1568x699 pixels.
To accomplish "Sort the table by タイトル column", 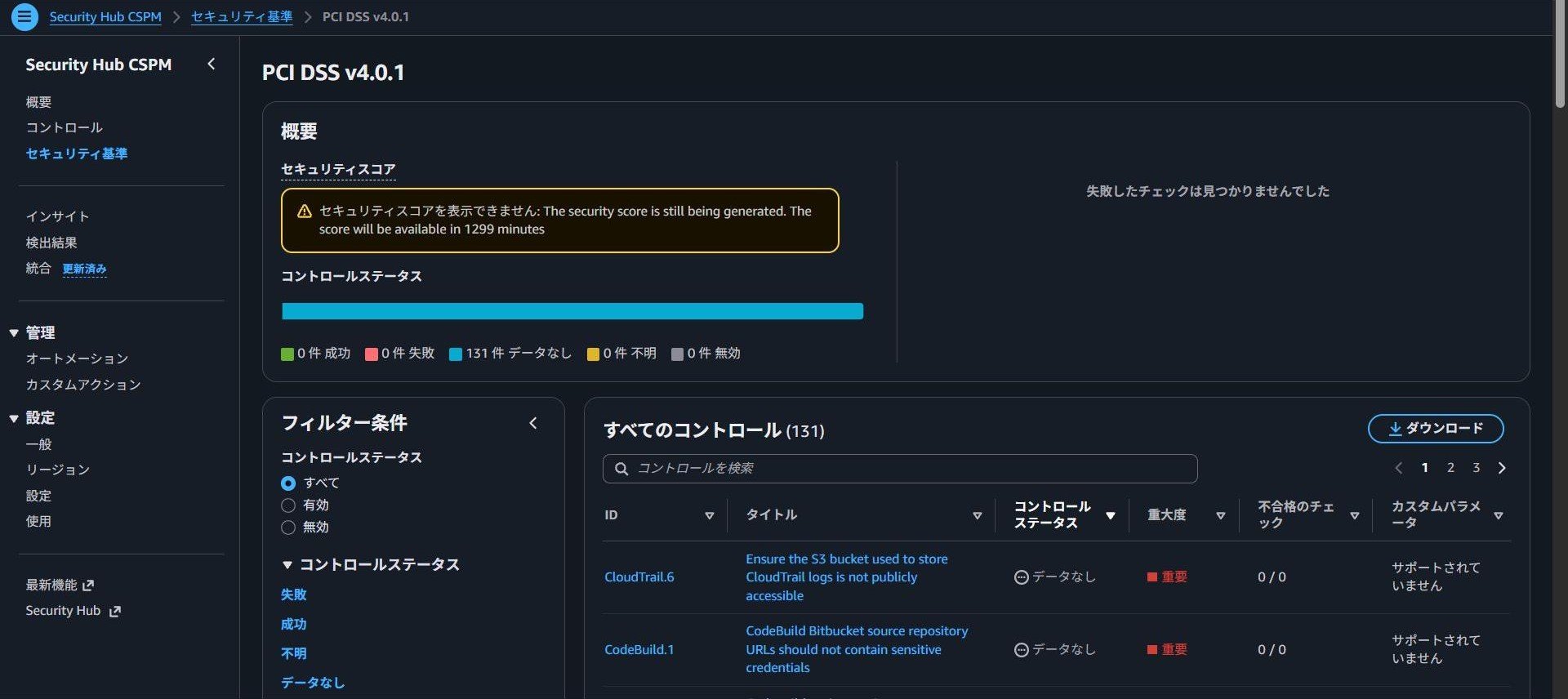I will pos(977,515).
